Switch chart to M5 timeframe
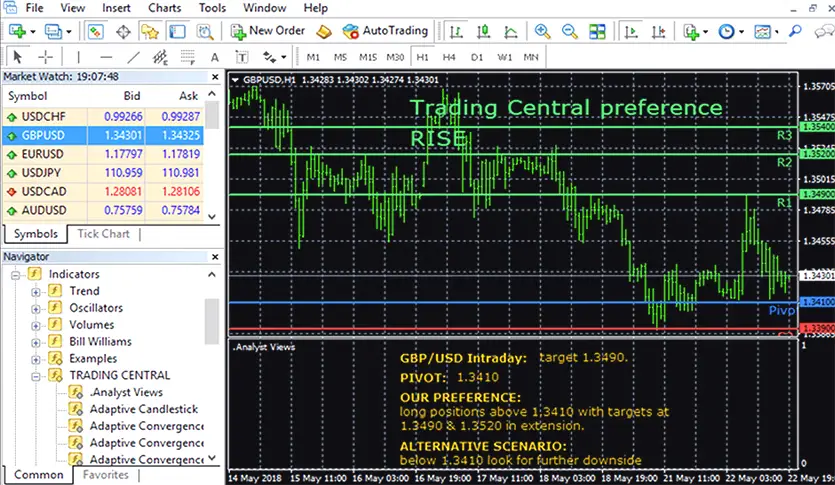The height and width of the screenshot is (485, 835). pyautogui.click(x=340, y=57)
